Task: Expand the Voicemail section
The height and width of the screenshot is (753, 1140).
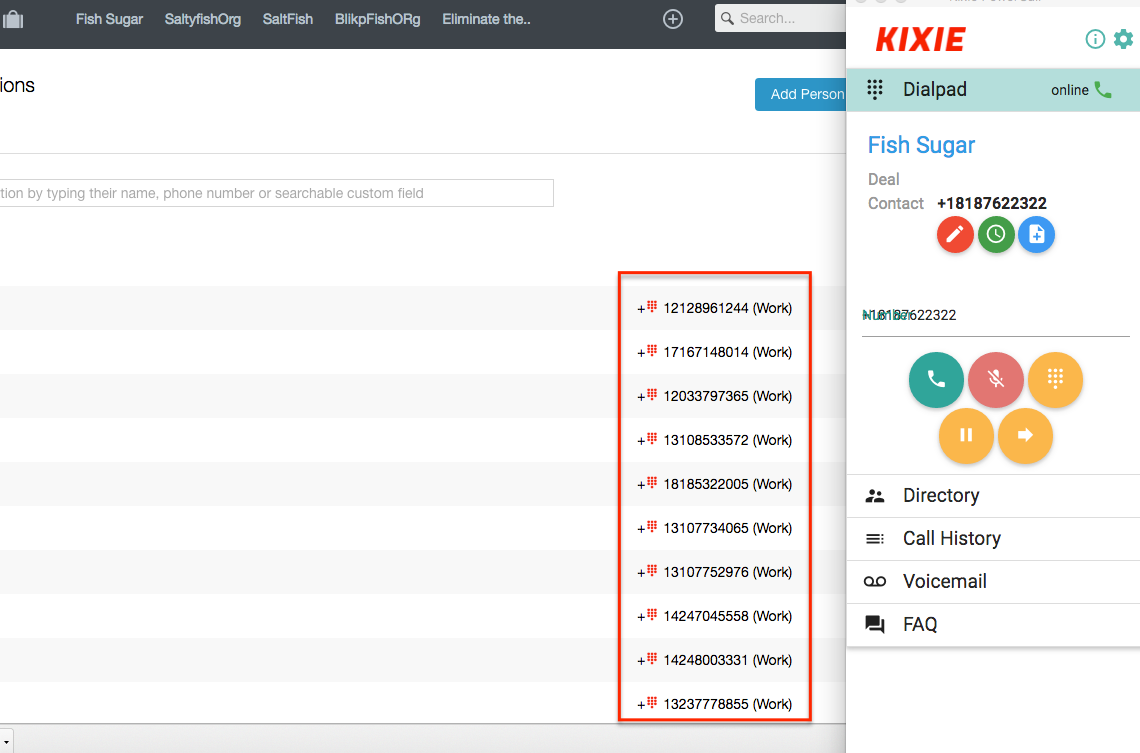Action: [x=944, y=582]
